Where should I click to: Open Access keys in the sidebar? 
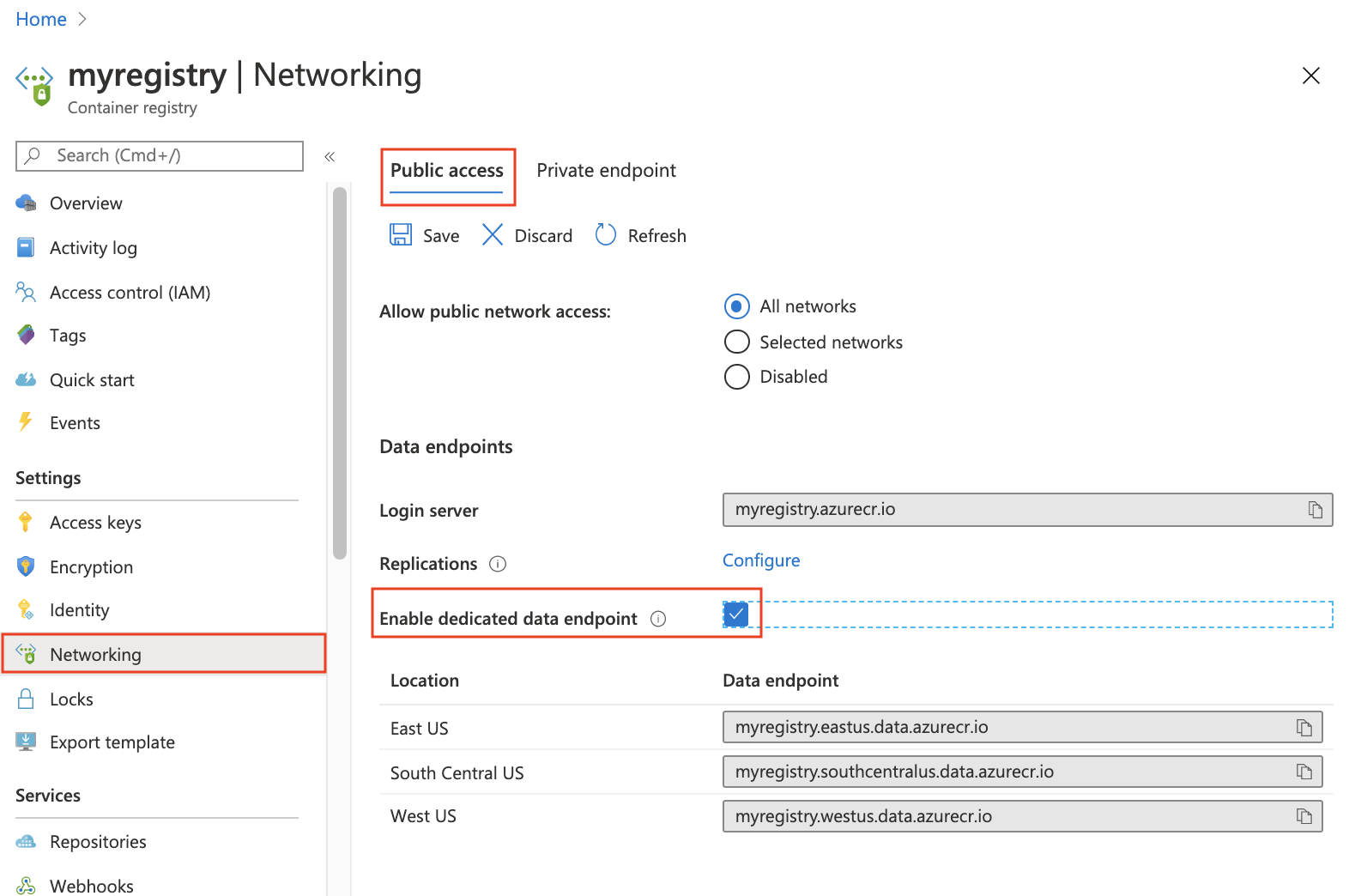(95, 523)
